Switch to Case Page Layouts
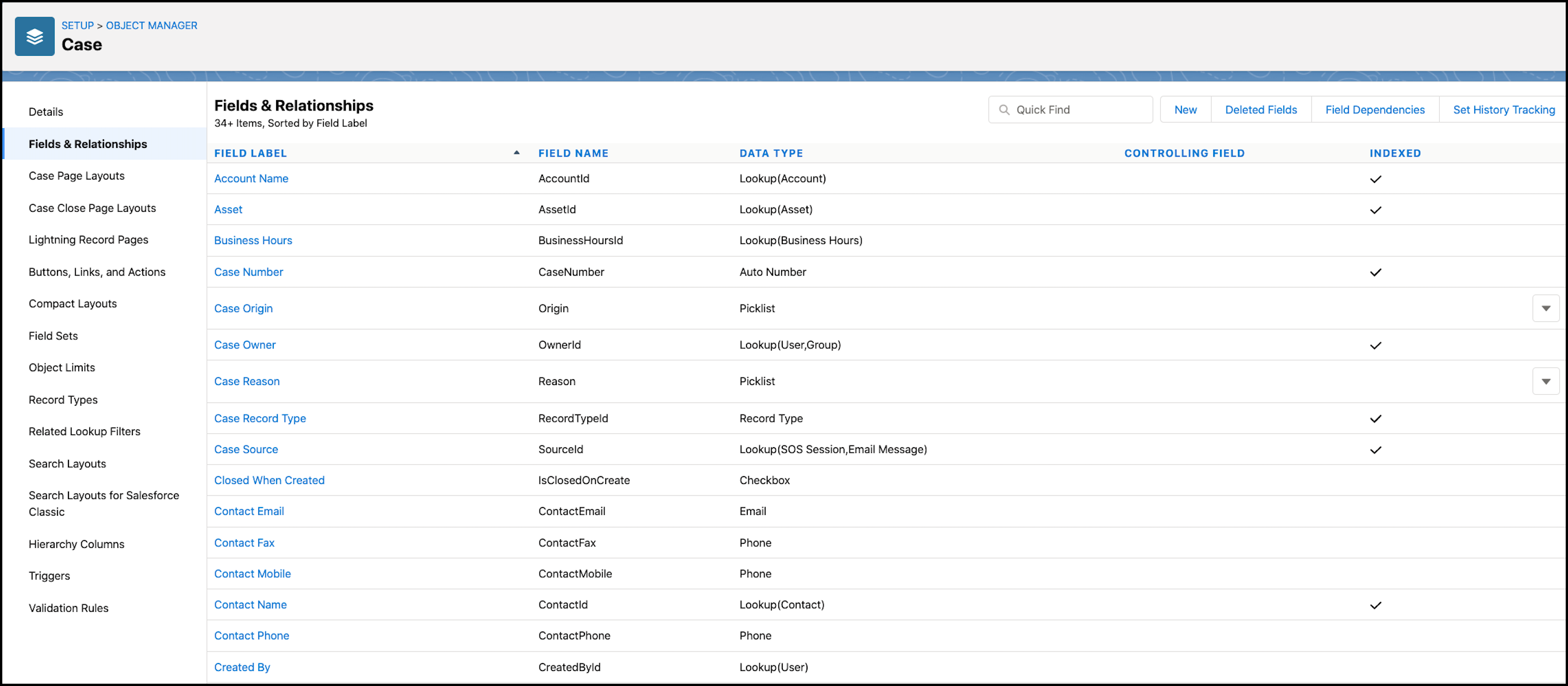The width and height of the screenshot is (1568, 686). coord(77,176)
